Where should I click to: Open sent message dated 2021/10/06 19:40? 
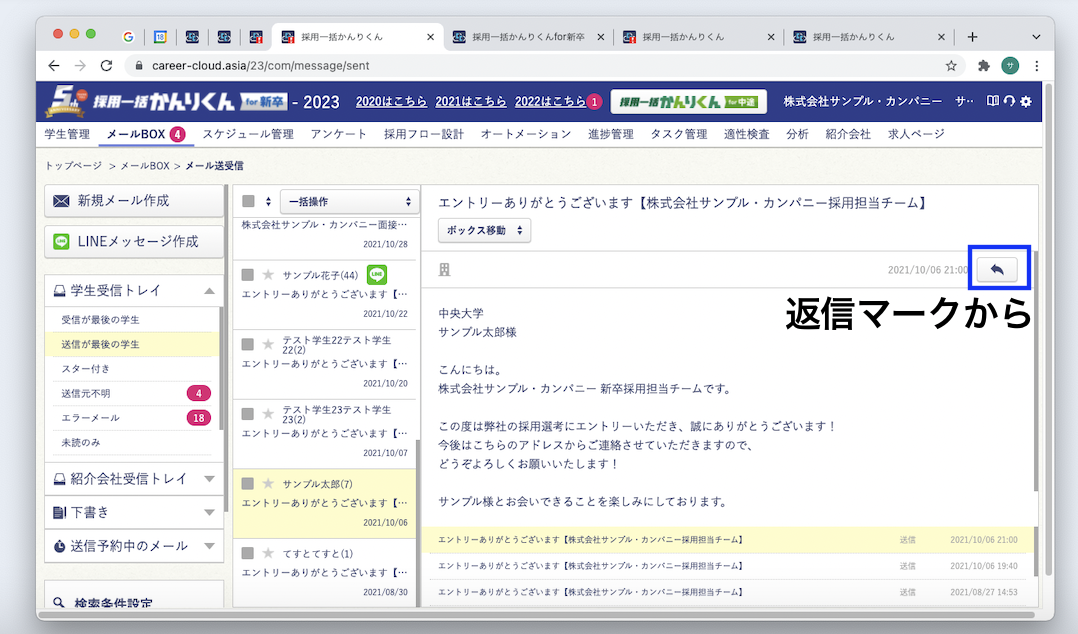(x=727, y=566)
